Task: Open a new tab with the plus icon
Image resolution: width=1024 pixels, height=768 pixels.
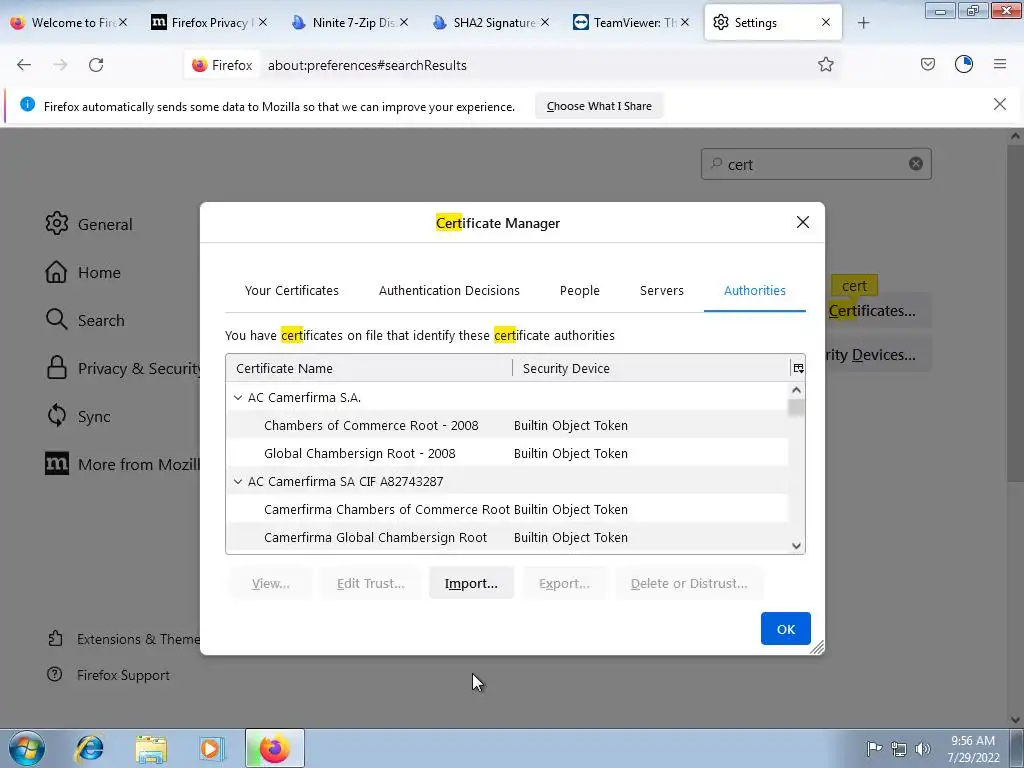Action: (863, 23)
